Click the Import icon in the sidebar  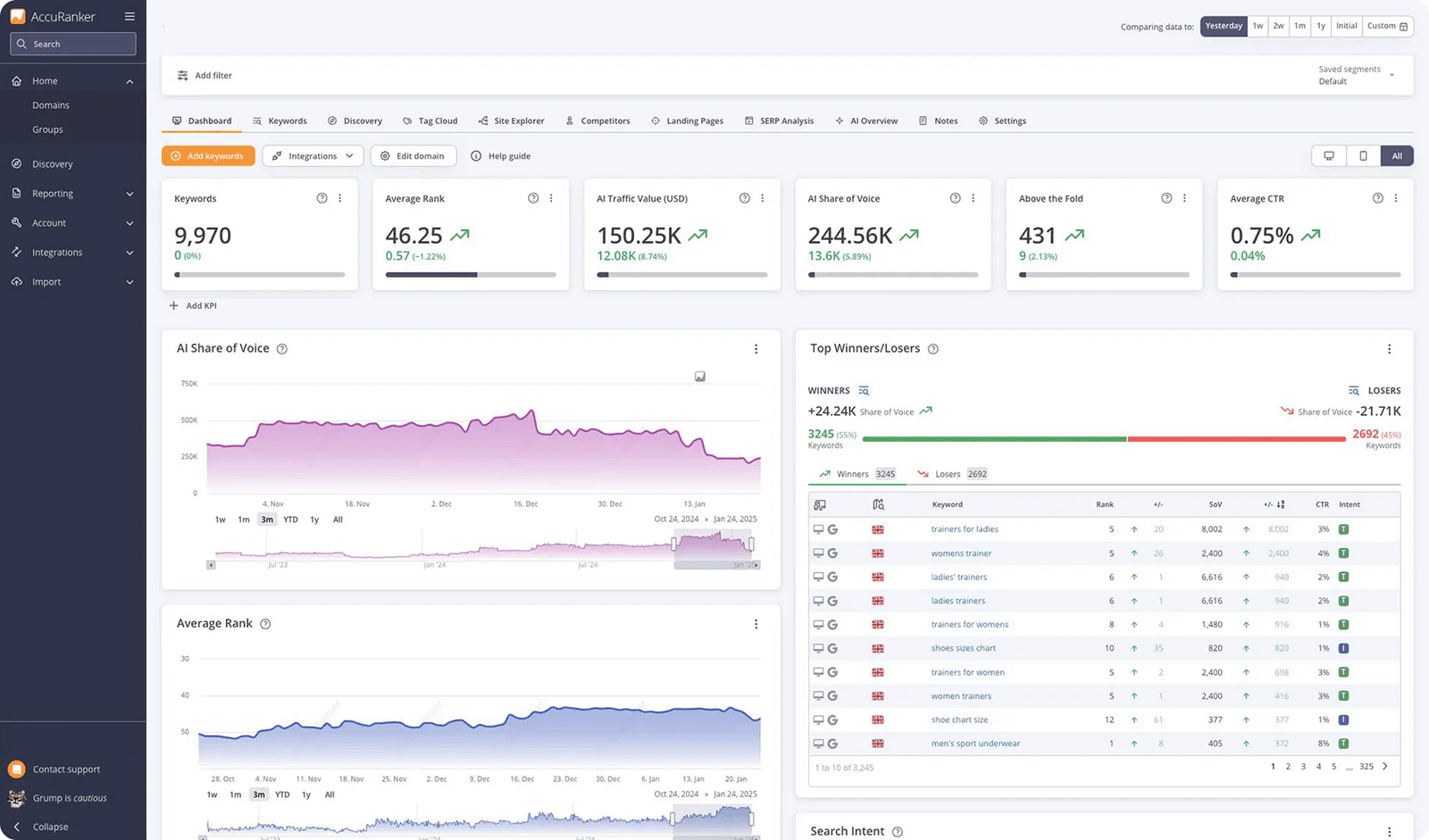[16, 281]
